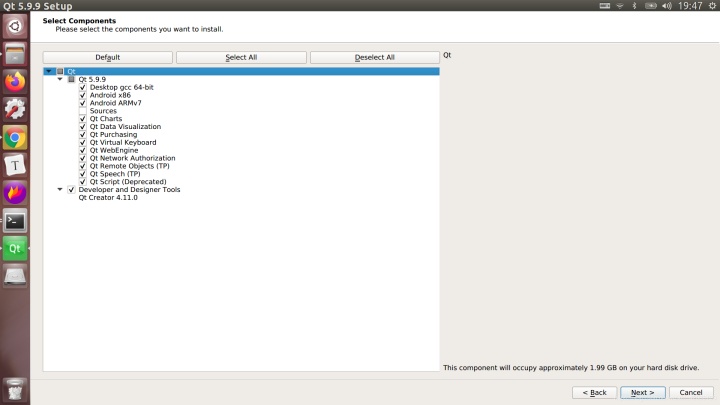
Task: Collapse the Developer and Designer Tools node
Action: coord(60,189)
